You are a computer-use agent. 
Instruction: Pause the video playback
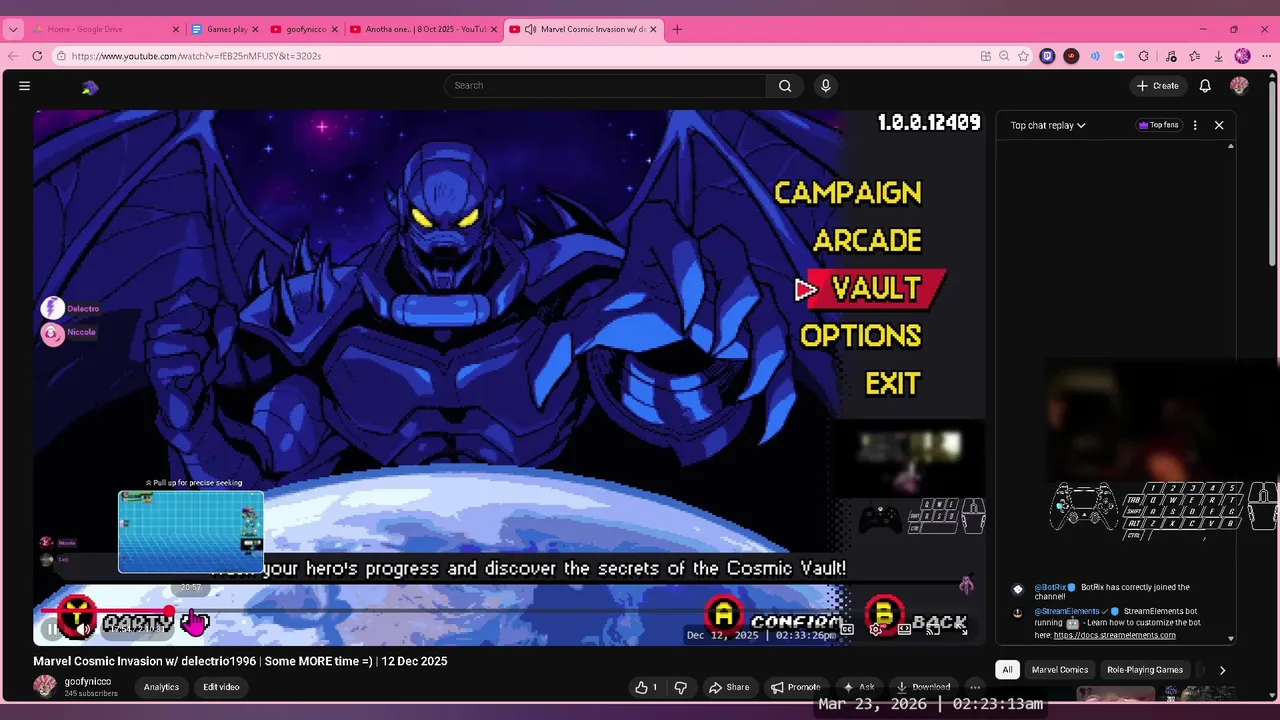[52, 629]
